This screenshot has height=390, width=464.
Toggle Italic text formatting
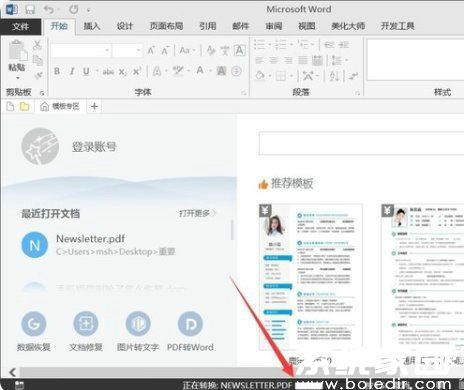click(x=72, y=71)
